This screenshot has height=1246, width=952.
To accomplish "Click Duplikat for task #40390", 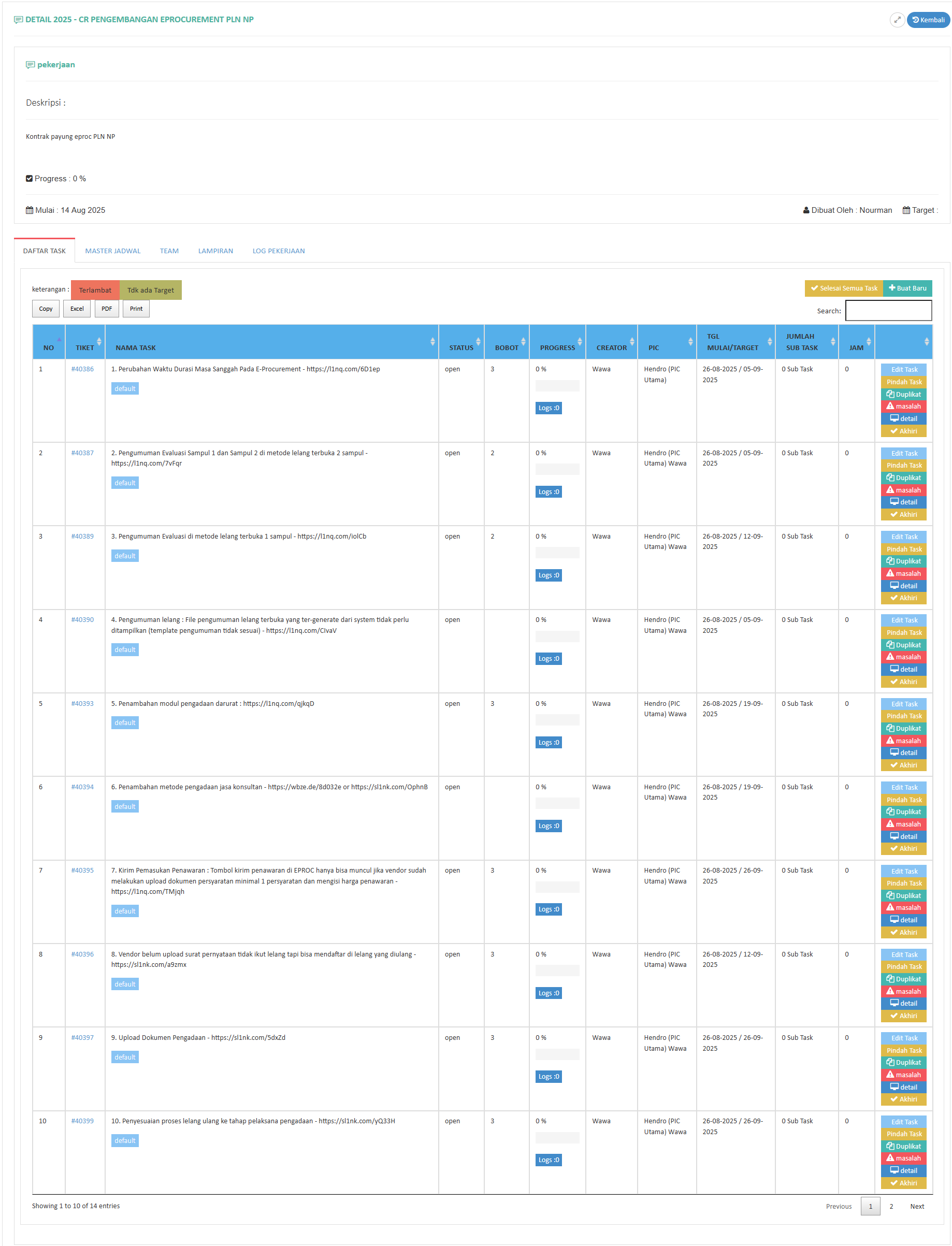I will pyautogui.click(x=904, y=645).
